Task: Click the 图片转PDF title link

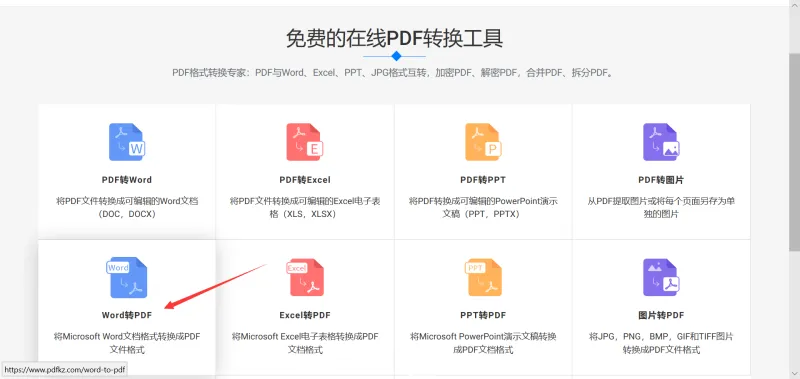Action: [661, 315]
